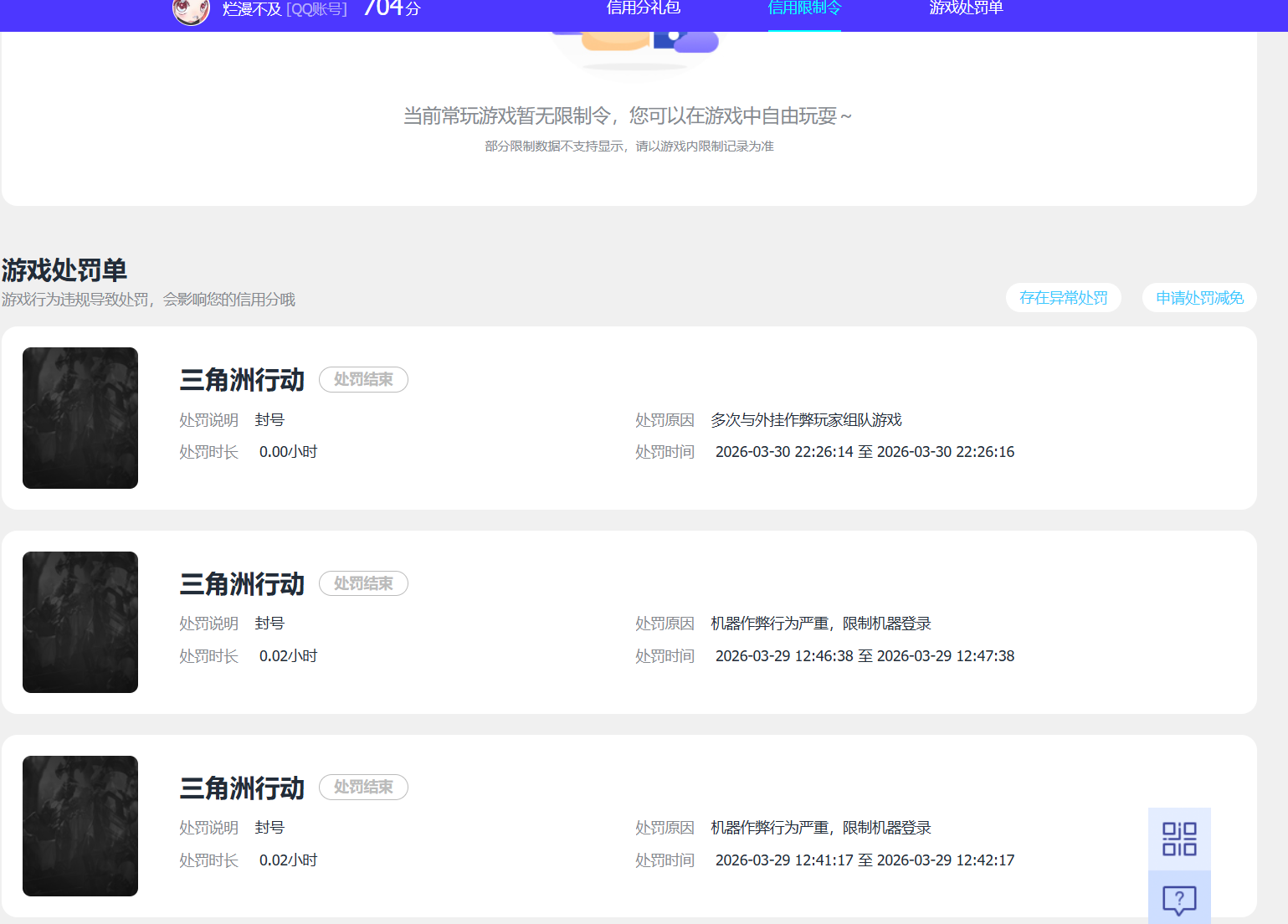Image resolution: width=1288 pixels, height=924 pixels.
Task: Open game thumbnail of 12:41:17 penalty
Action: pos(80,826)
